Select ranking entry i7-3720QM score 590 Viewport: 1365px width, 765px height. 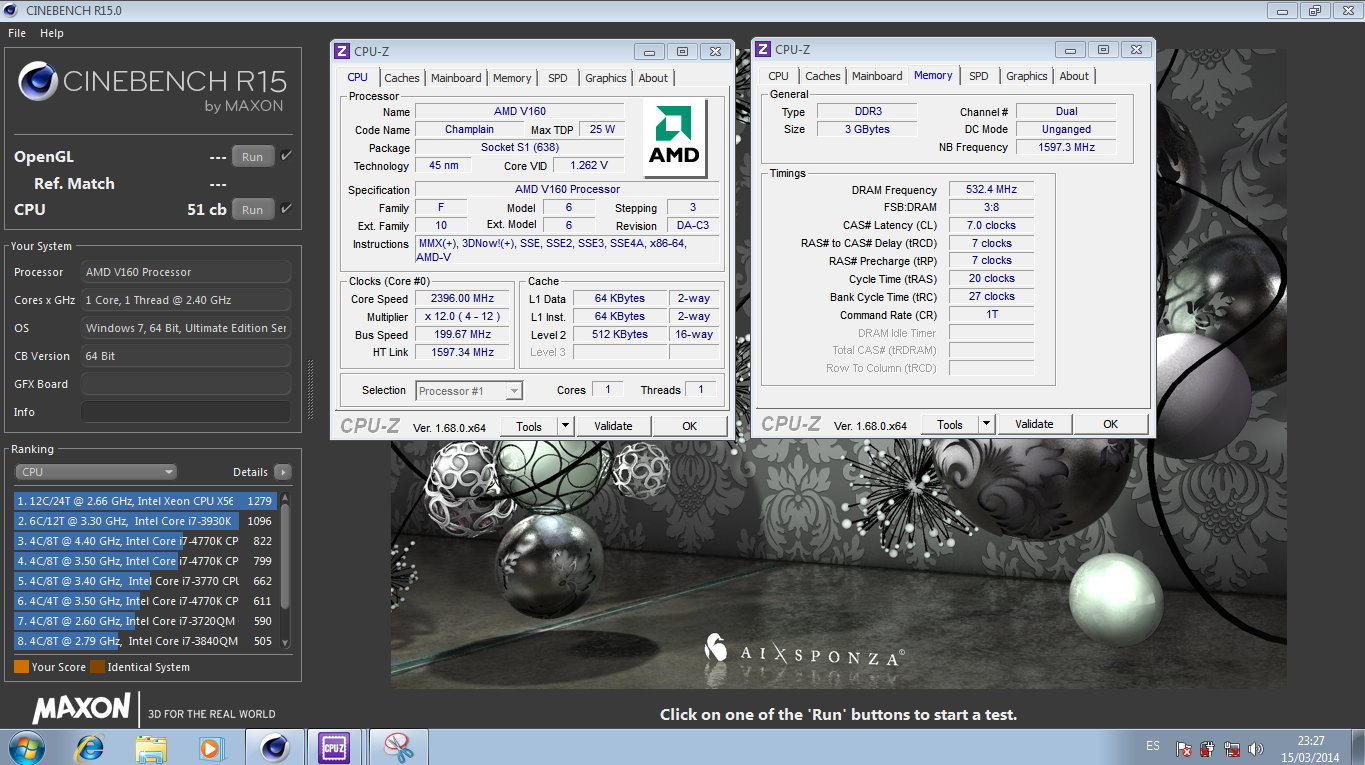coord(146,621)
